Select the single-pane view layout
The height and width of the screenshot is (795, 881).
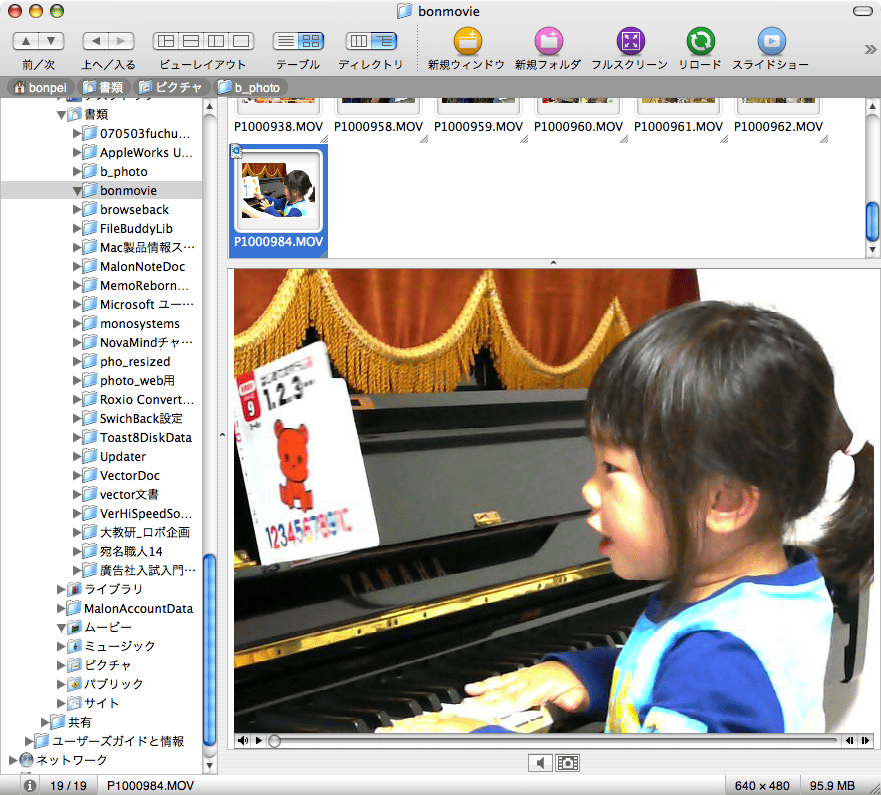pyautogui.click(x=241, y=40)
